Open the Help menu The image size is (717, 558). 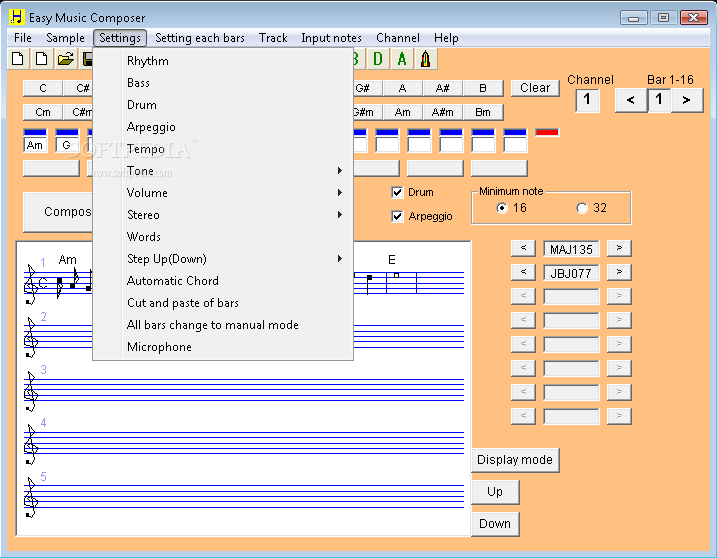pyautogui.click(x=446, y=38)
